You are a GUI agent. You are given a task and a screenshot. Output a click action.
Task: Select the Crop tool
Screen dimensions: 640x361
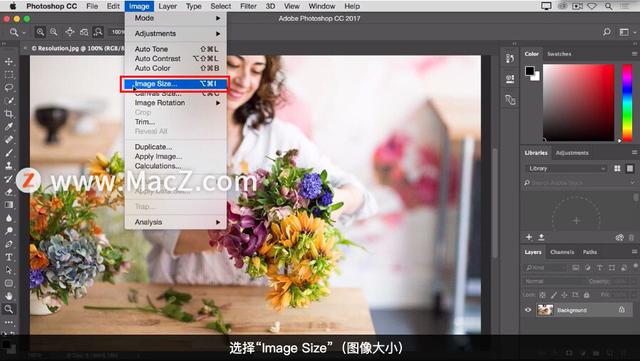(9, 114)
